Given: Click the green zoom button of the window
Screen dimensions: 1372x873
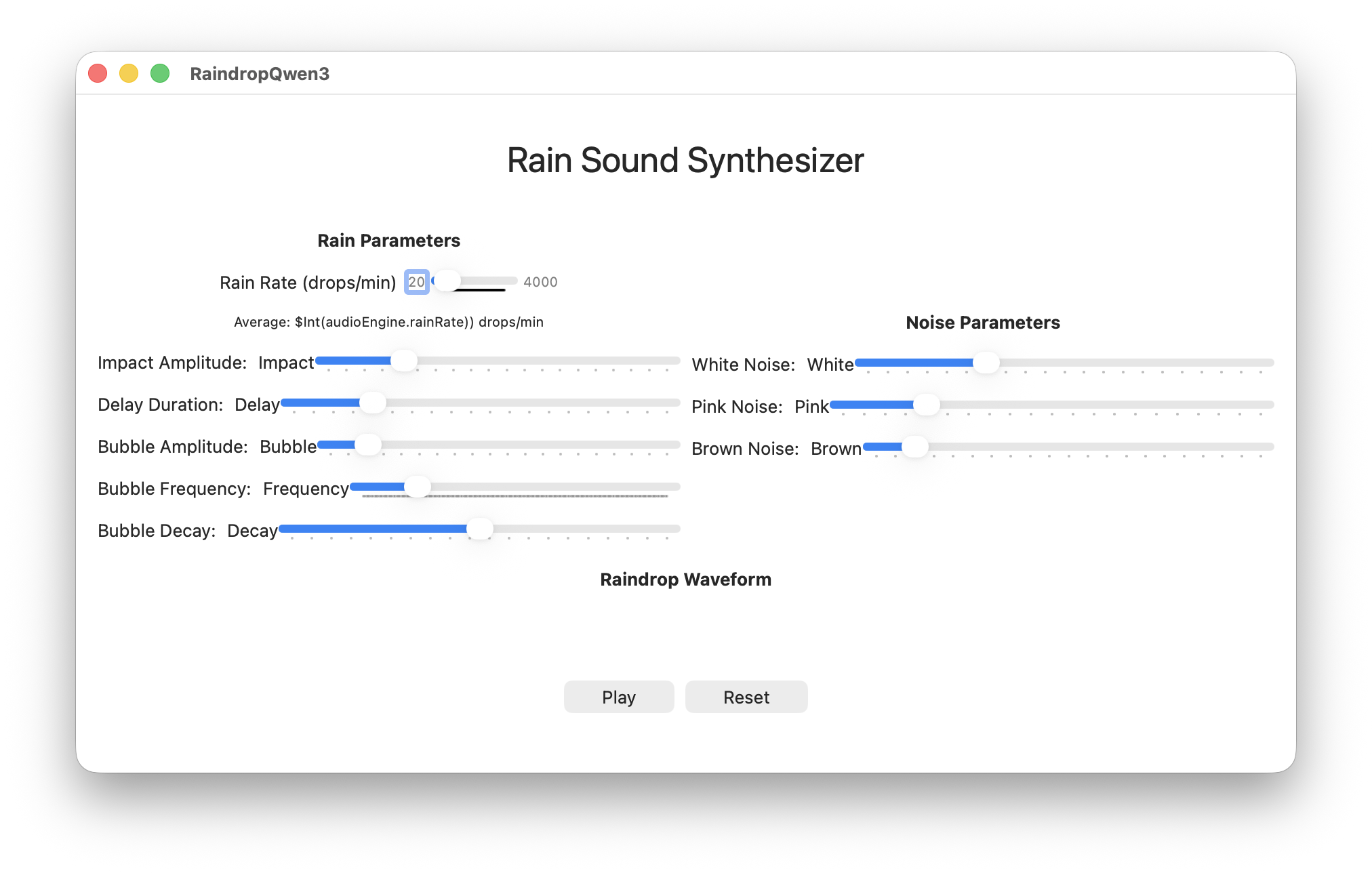Looking at the screenshot, I should (160, 73).
